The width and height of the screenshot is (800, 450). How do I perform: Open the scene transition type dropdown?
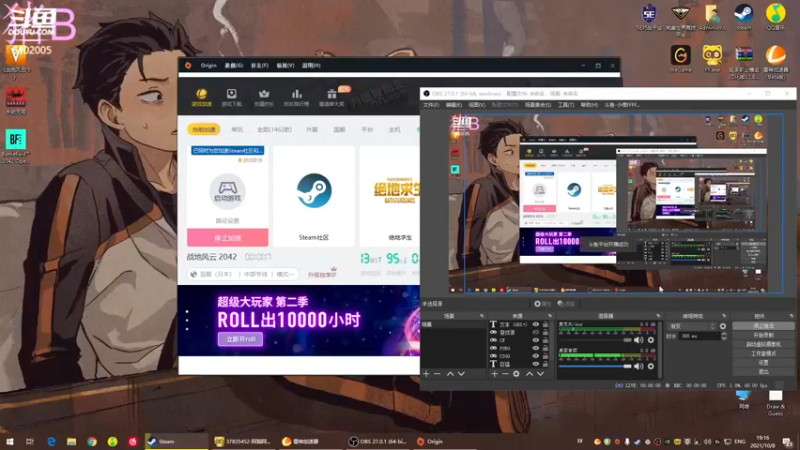click(692, 327)
